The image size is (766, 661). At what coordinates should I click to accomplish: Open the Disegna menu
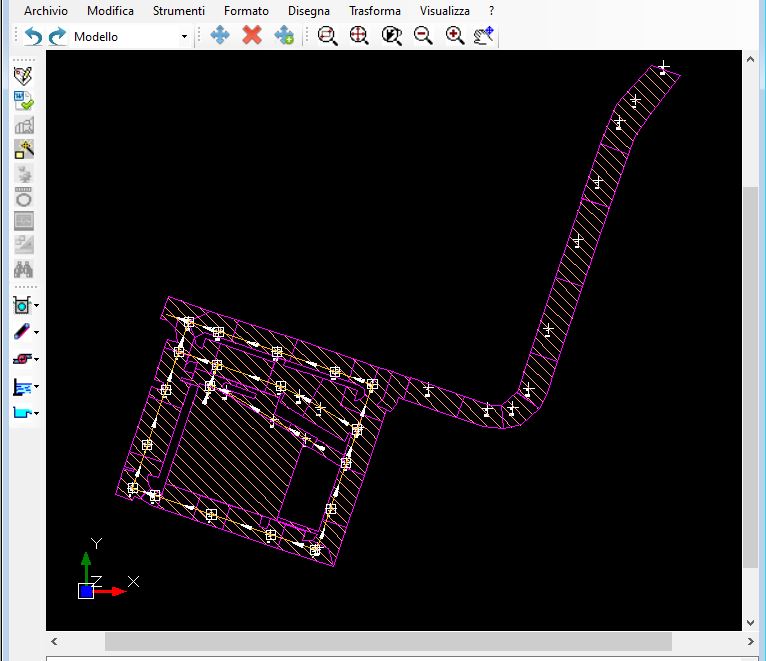point(308,11)
